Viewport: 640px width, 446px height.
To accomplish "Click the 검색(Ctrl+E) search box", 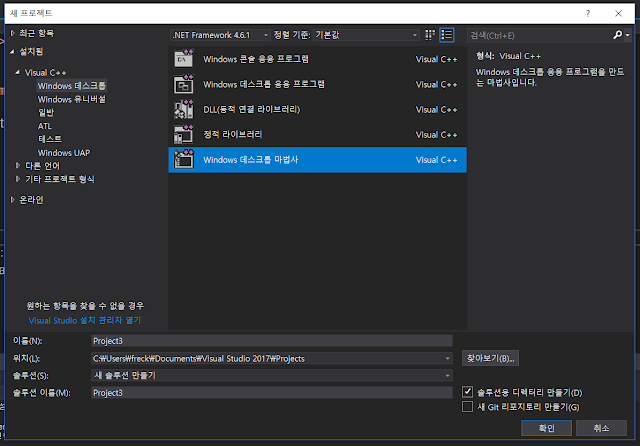I will 540,36.
